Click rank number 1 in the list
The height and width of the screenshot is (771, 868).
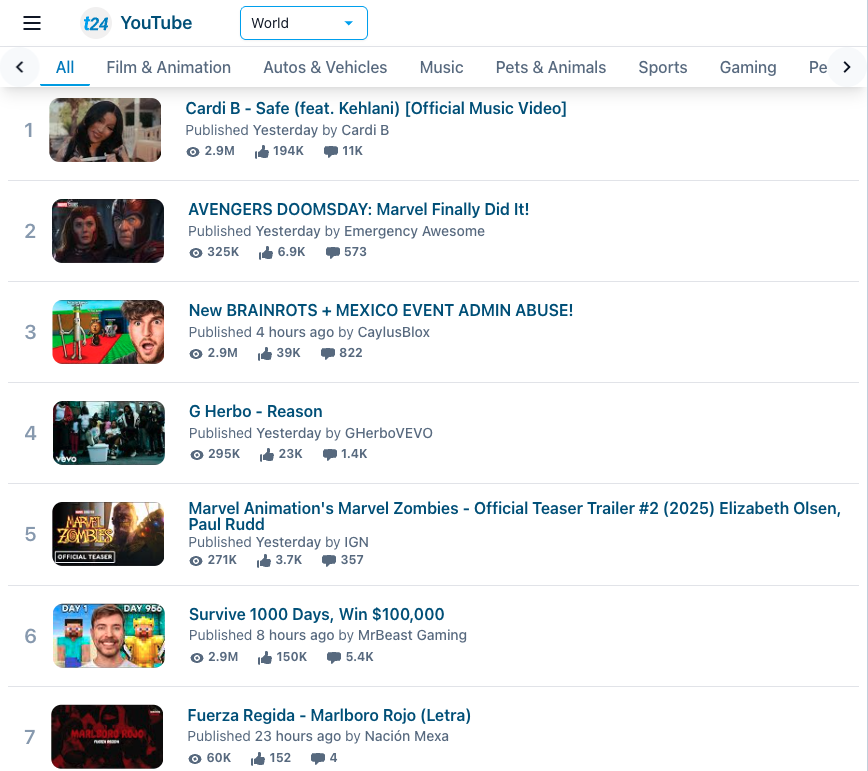coord(29,131)
